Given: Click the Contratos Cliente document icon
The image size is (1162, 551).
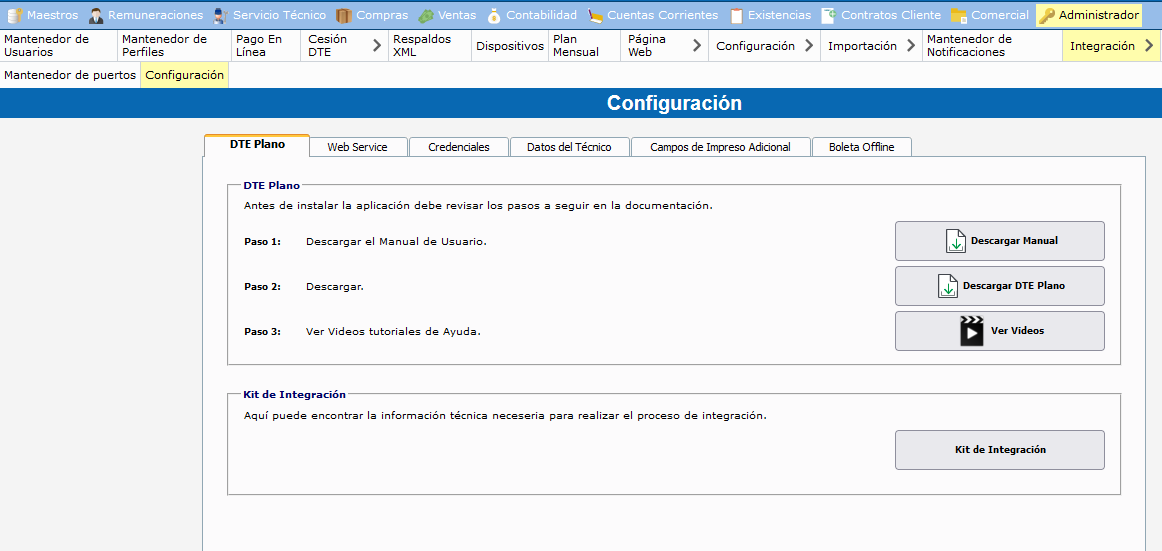Looking at the screenshot, I should [x=829, y=15].
